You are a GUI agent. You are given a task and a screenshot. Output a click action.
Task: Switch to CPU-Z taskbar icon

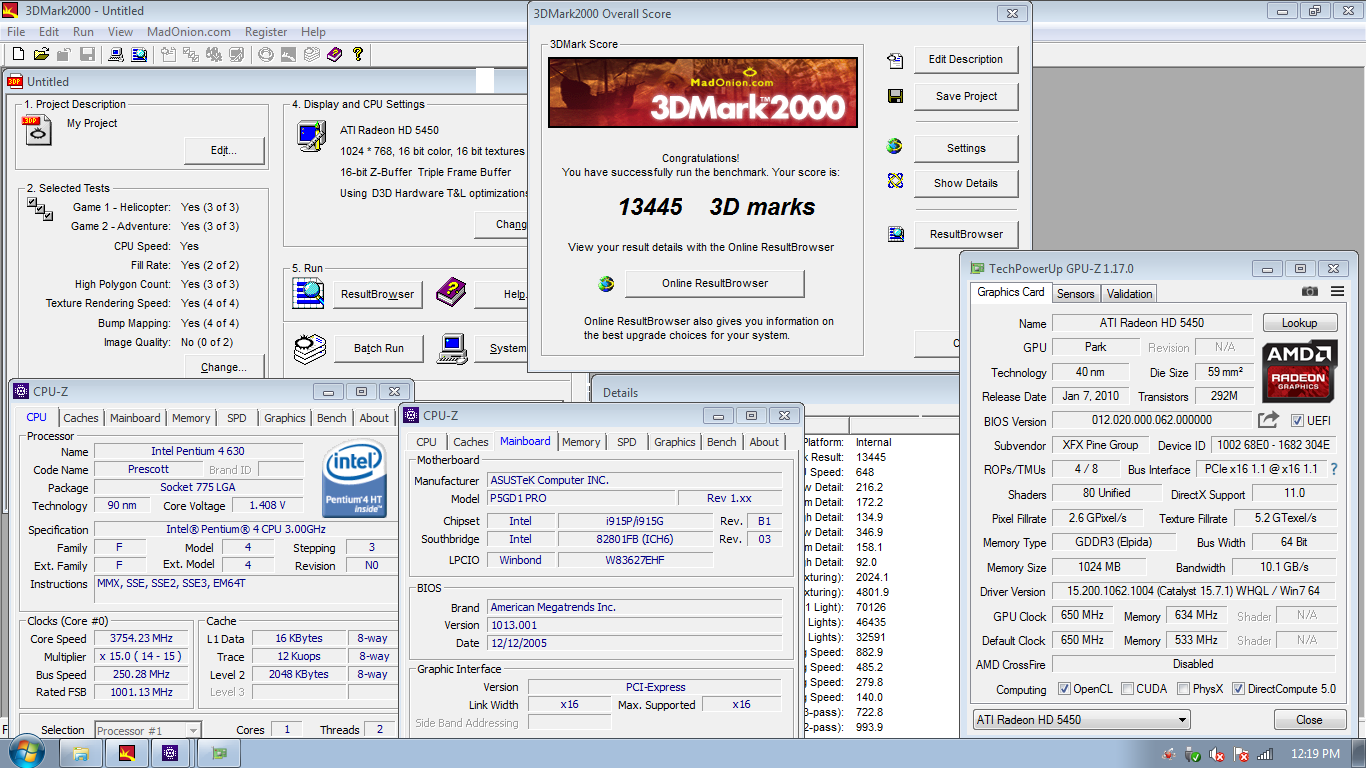pyautogui.click(x=173, y=753)
